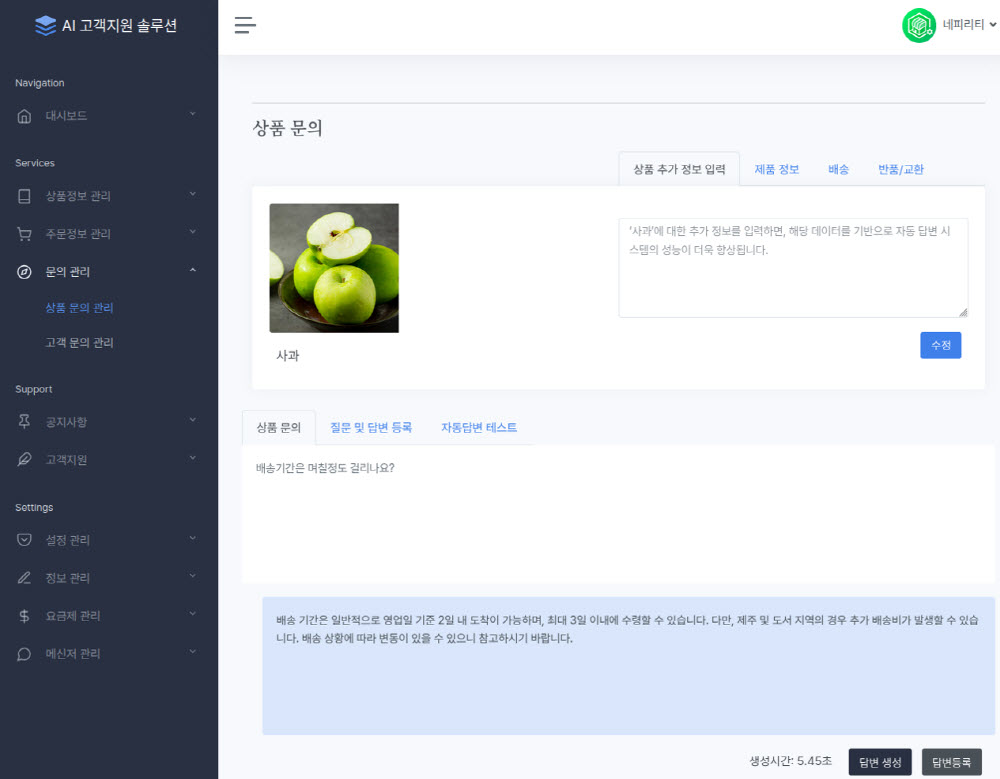Collapse the 문의 관리 menu chevron

point(192,271)
